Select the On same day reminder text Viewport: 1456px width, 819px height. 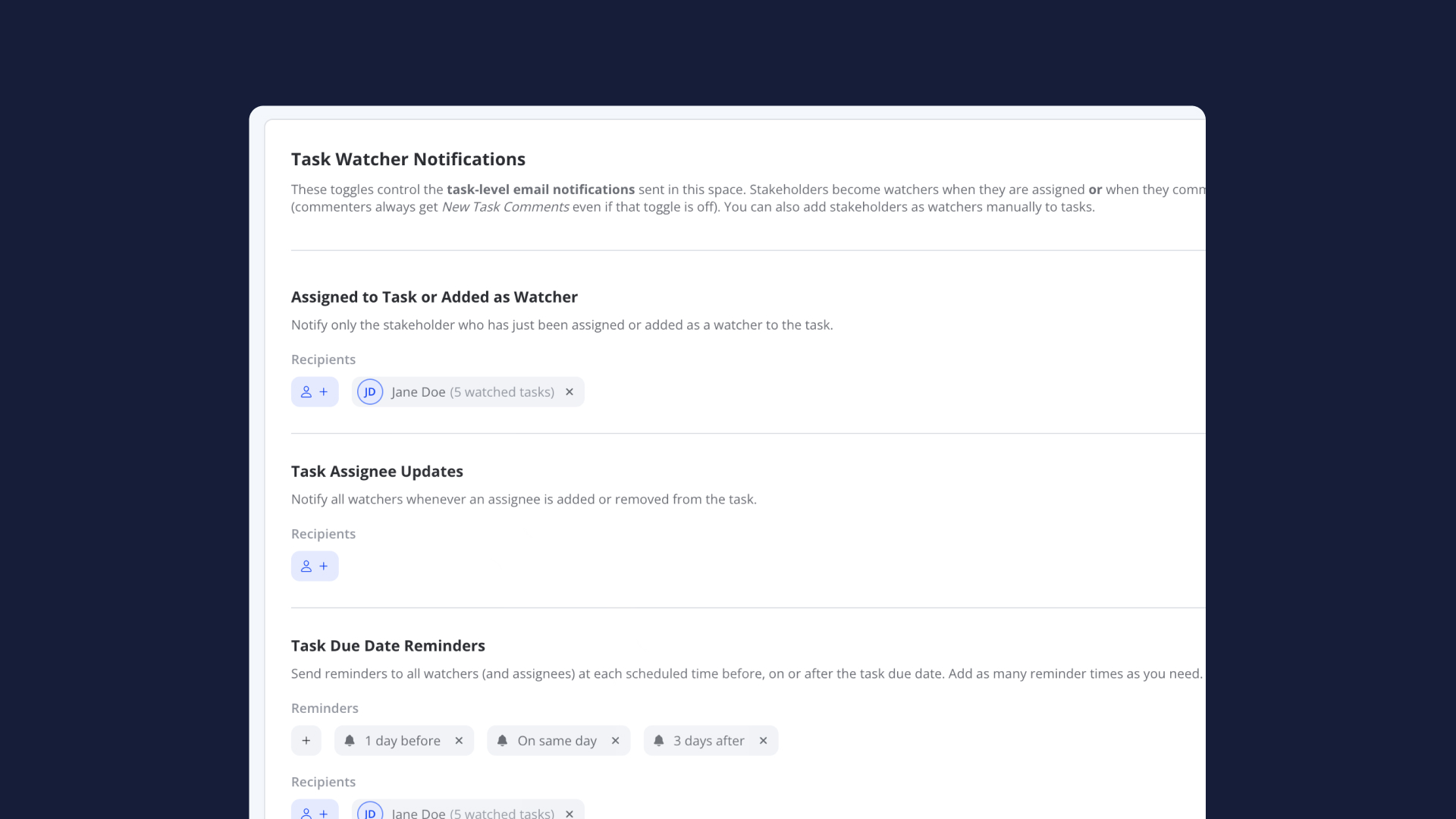[557, 741]
